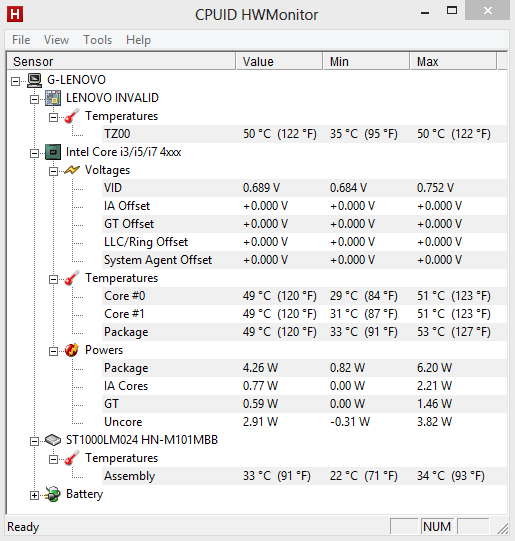Click the Ready status text
The image size is (515, 541).
click(x=23, y=527)
